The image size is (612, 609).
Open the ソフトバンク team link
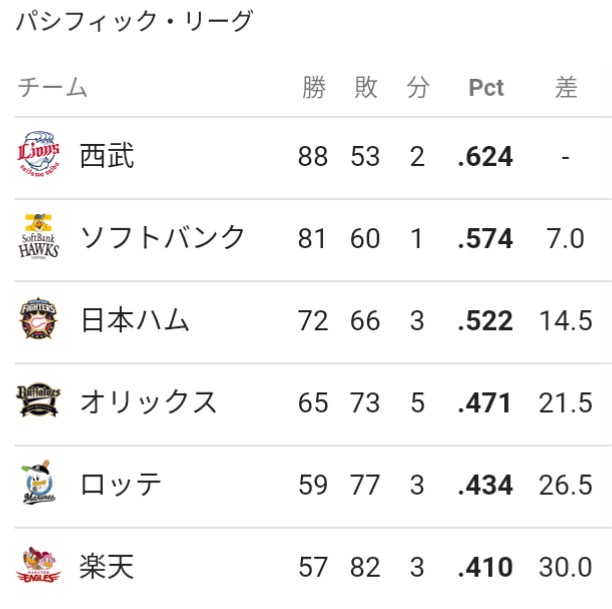point(162,237)
